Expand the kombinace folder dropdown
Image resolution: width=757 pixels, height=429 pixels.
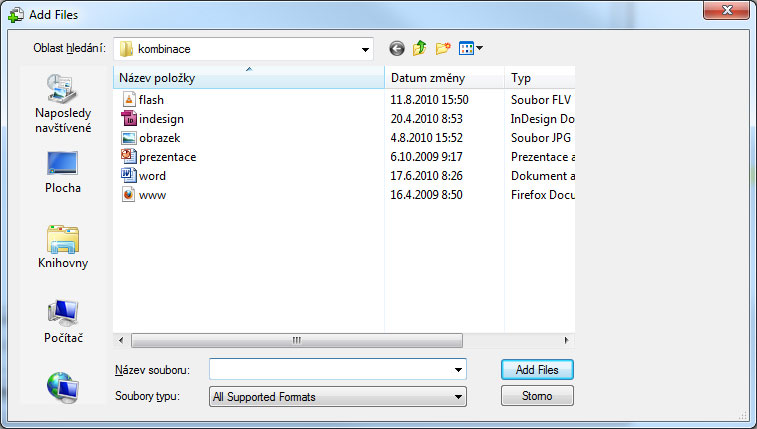(364, 48)
